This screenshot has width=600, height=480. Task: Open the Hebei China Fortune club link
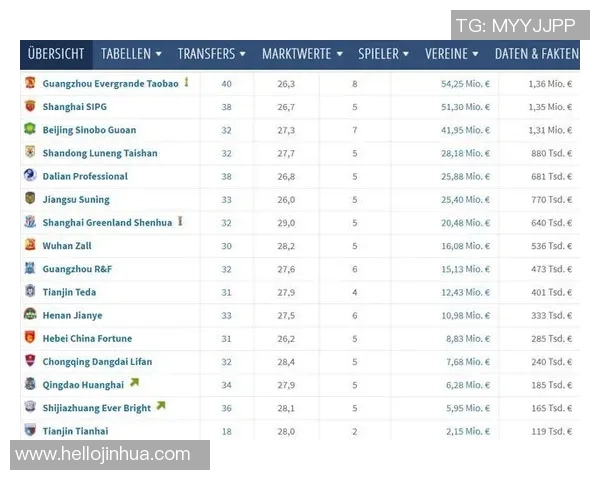pos(87,338)
